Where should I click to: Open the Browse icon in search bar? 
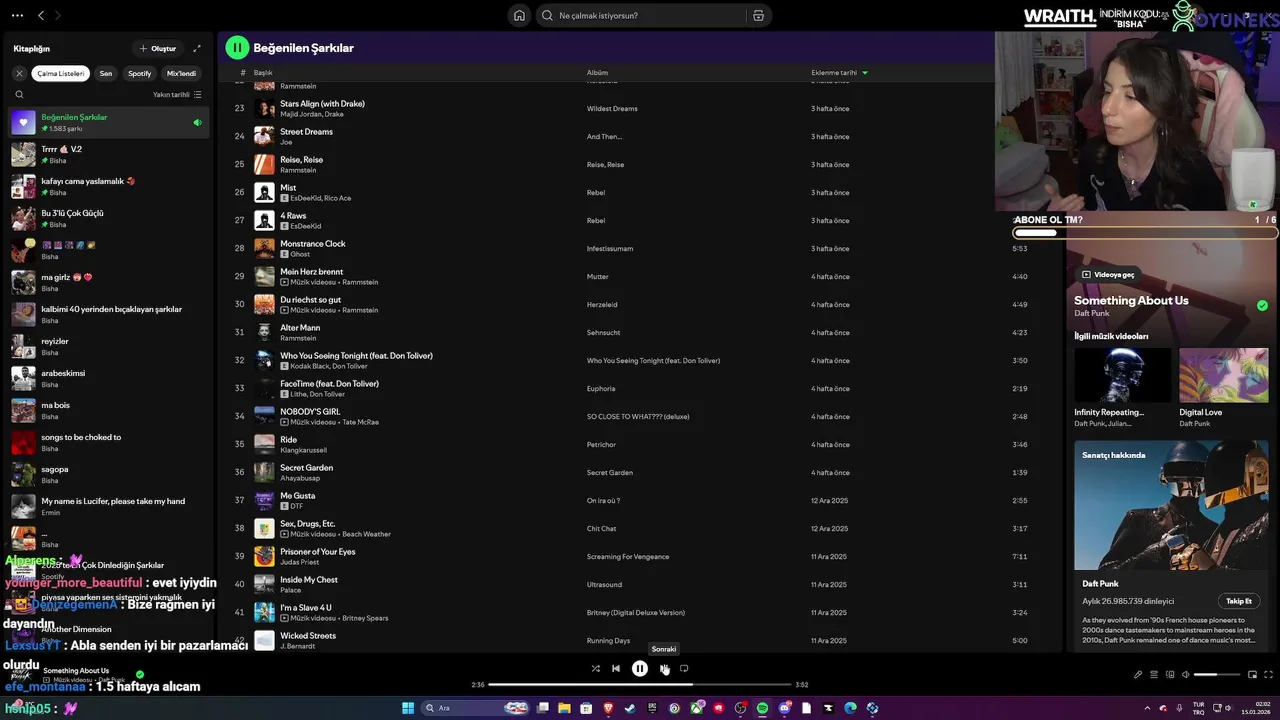[x=759, y=15]
